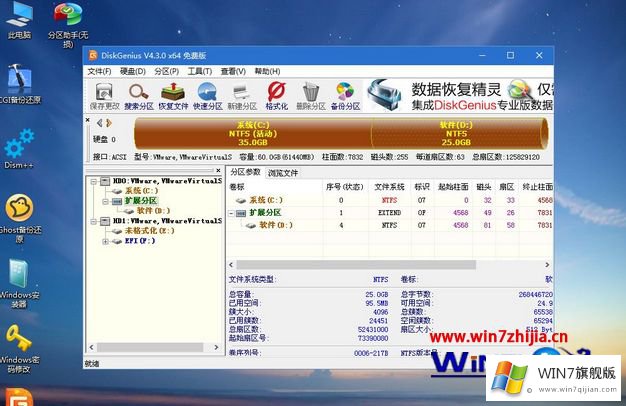Click the partition table horizontal scrollbar thumb
This screenshot has height=406, width=626.
[x=356, y=265]
